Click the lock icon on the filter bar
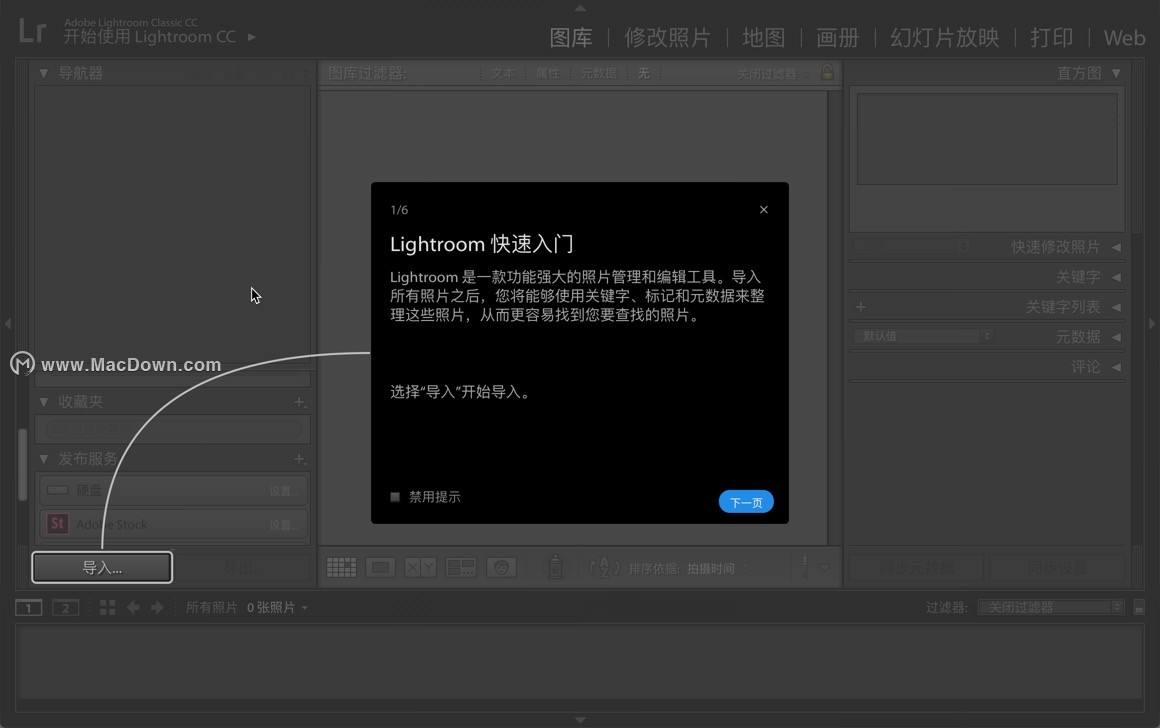 pyautogui.click(x=826, y=72)
